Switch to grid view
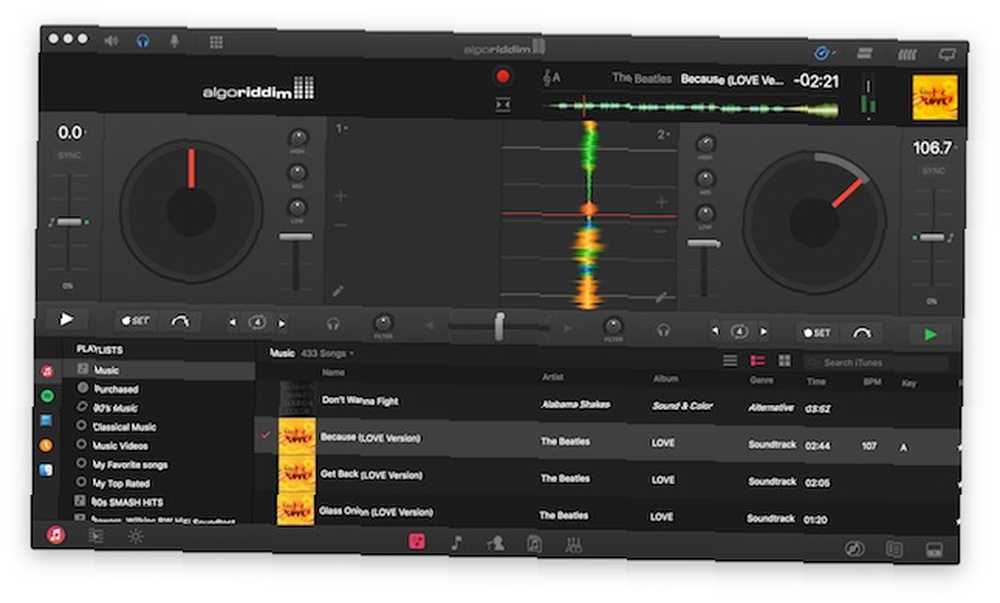 click(x=784, y=361)
